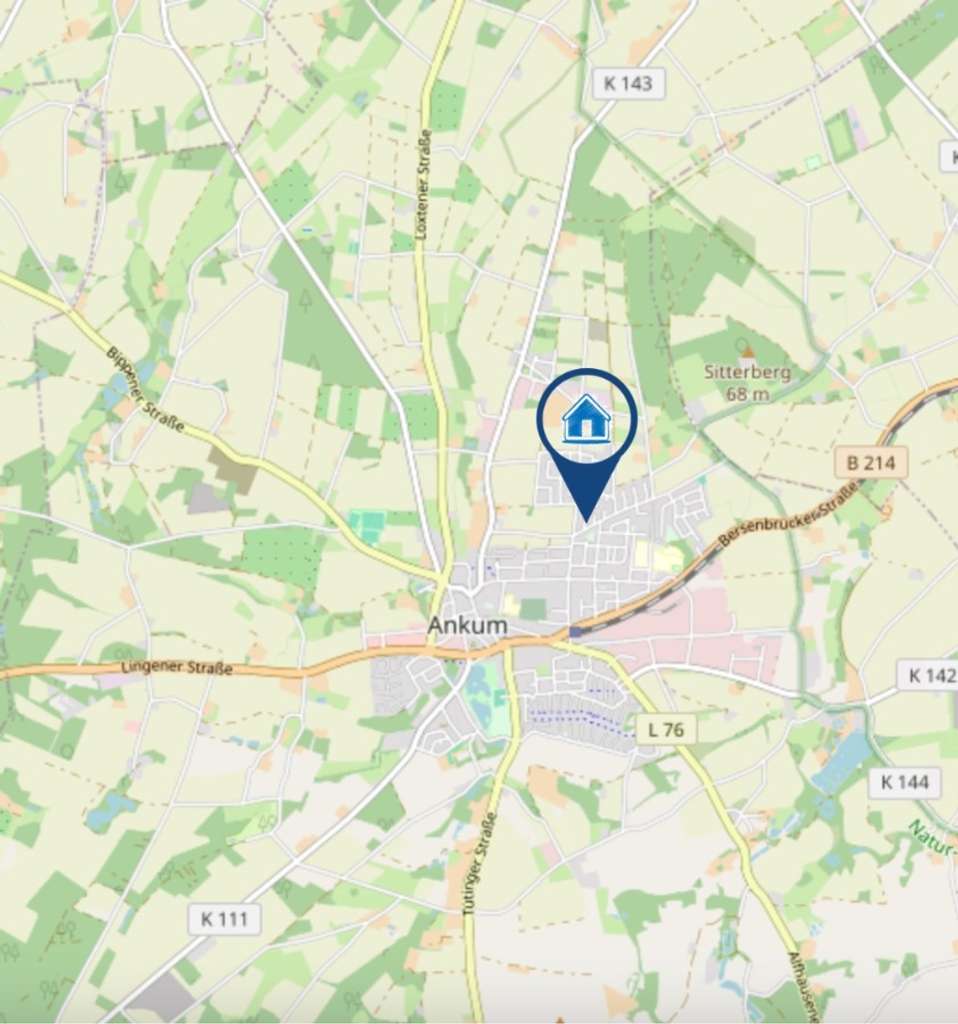Click the K 142 road shield
The width and height of the screenshot is (958, 1024).
coord(929,675)
